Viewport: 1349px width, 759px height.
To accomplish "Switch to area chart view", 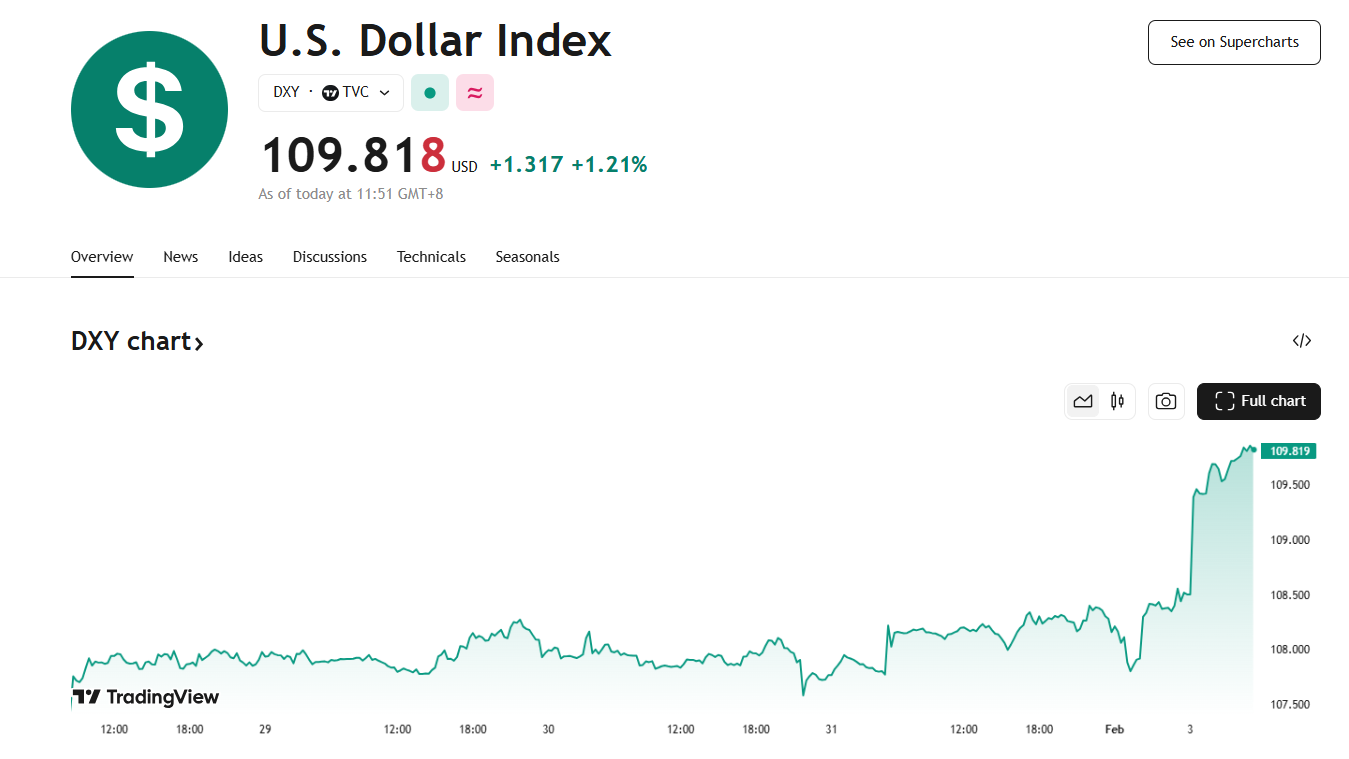I will click(x=1083, y=401).
